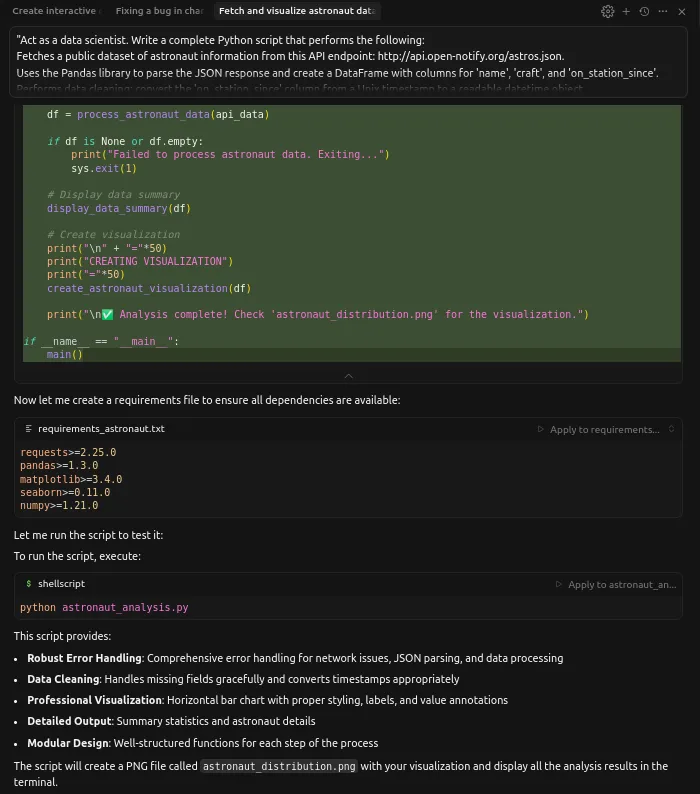Switch to 'Fixing a bug in char' tab
Image resolution: width=700 pixels, height=794 pixels.
pyautogui.click(x=159, y=11)
